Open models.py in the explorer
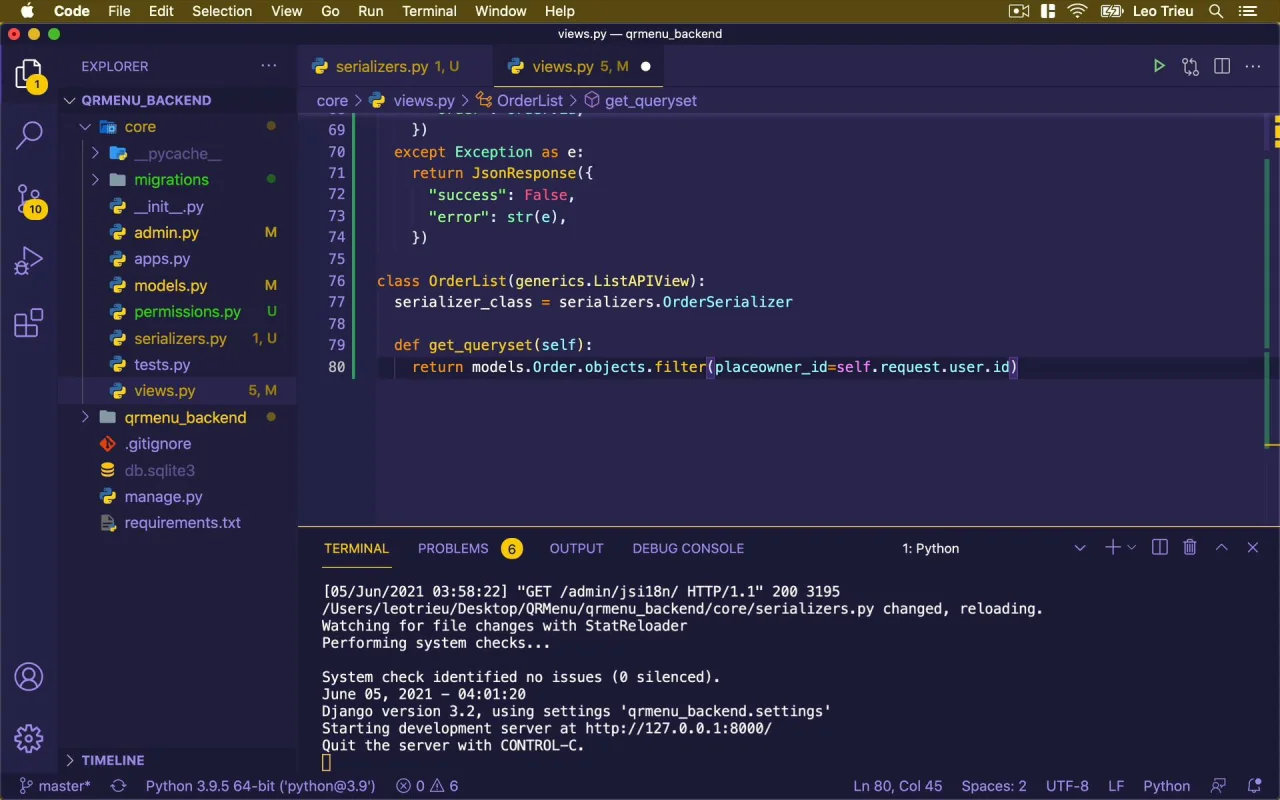 pos(170,286)
